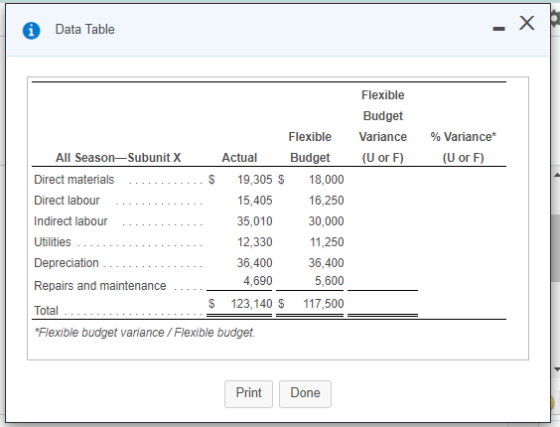Click the flexible budget value 18,000
Screen dimensions: 560x427
326,179
